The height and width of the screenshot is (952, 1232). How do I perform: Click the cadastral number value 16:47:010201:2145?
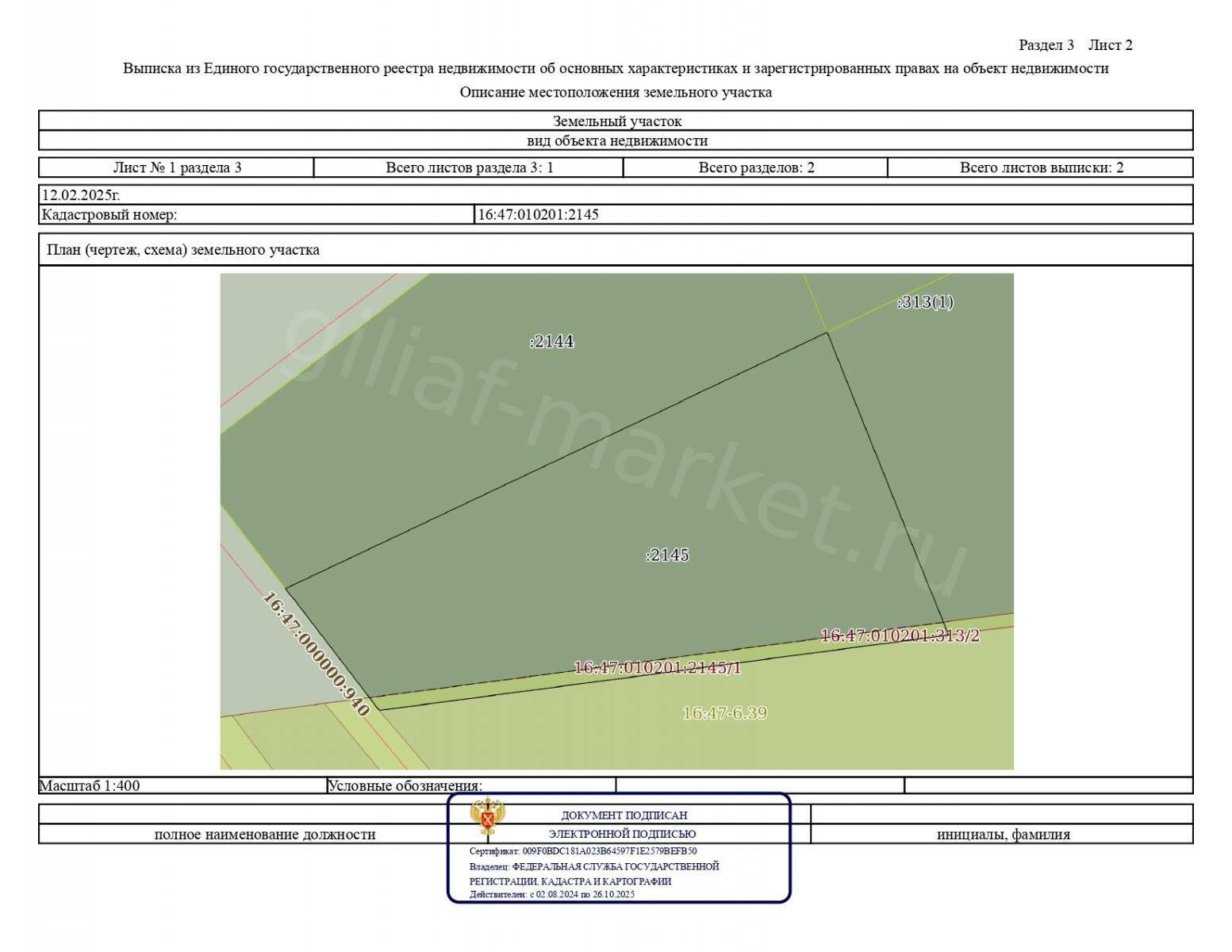click(x=538, y=214)
